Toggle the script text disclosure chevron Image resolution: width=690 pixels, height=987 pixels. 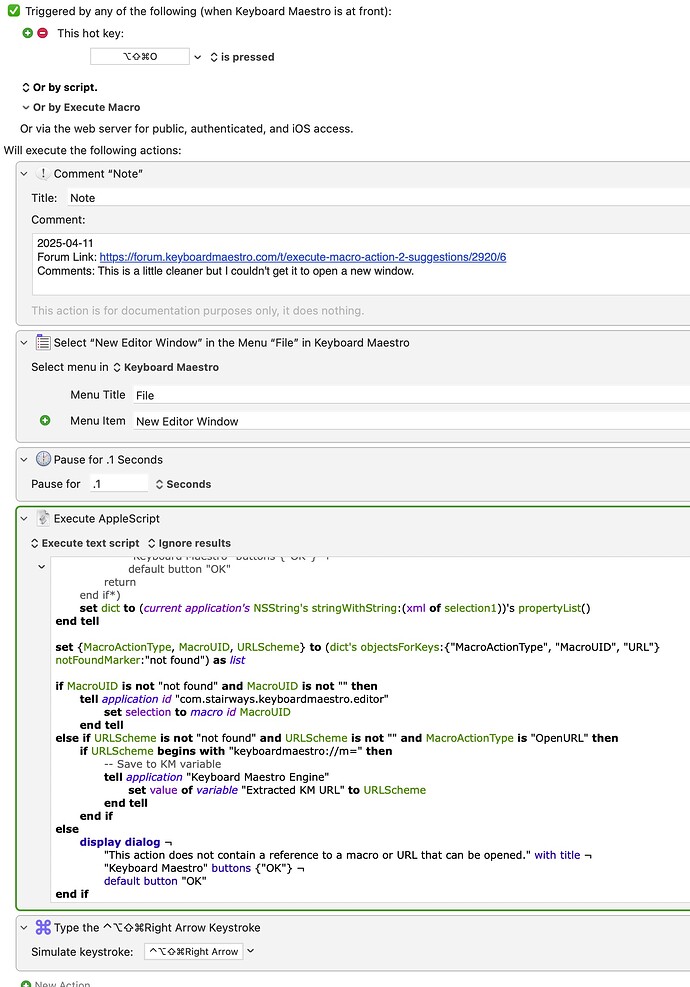click(x=42, y=567)
